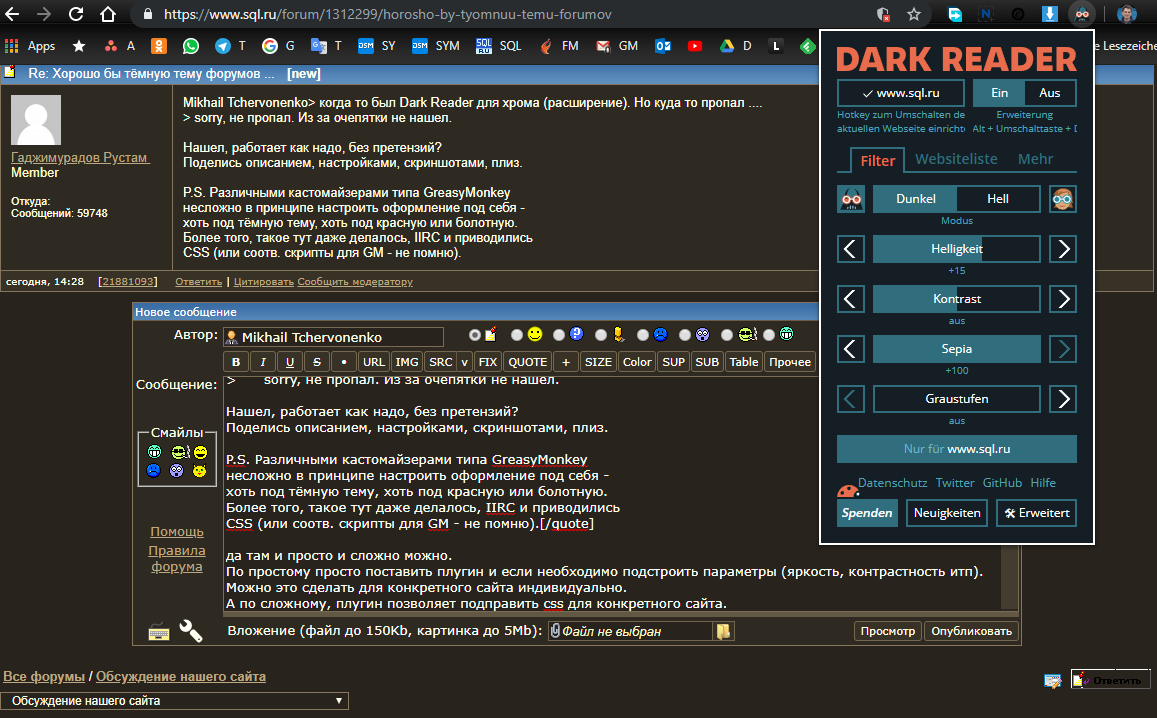Open the YouTube bookmark icon

695,46
